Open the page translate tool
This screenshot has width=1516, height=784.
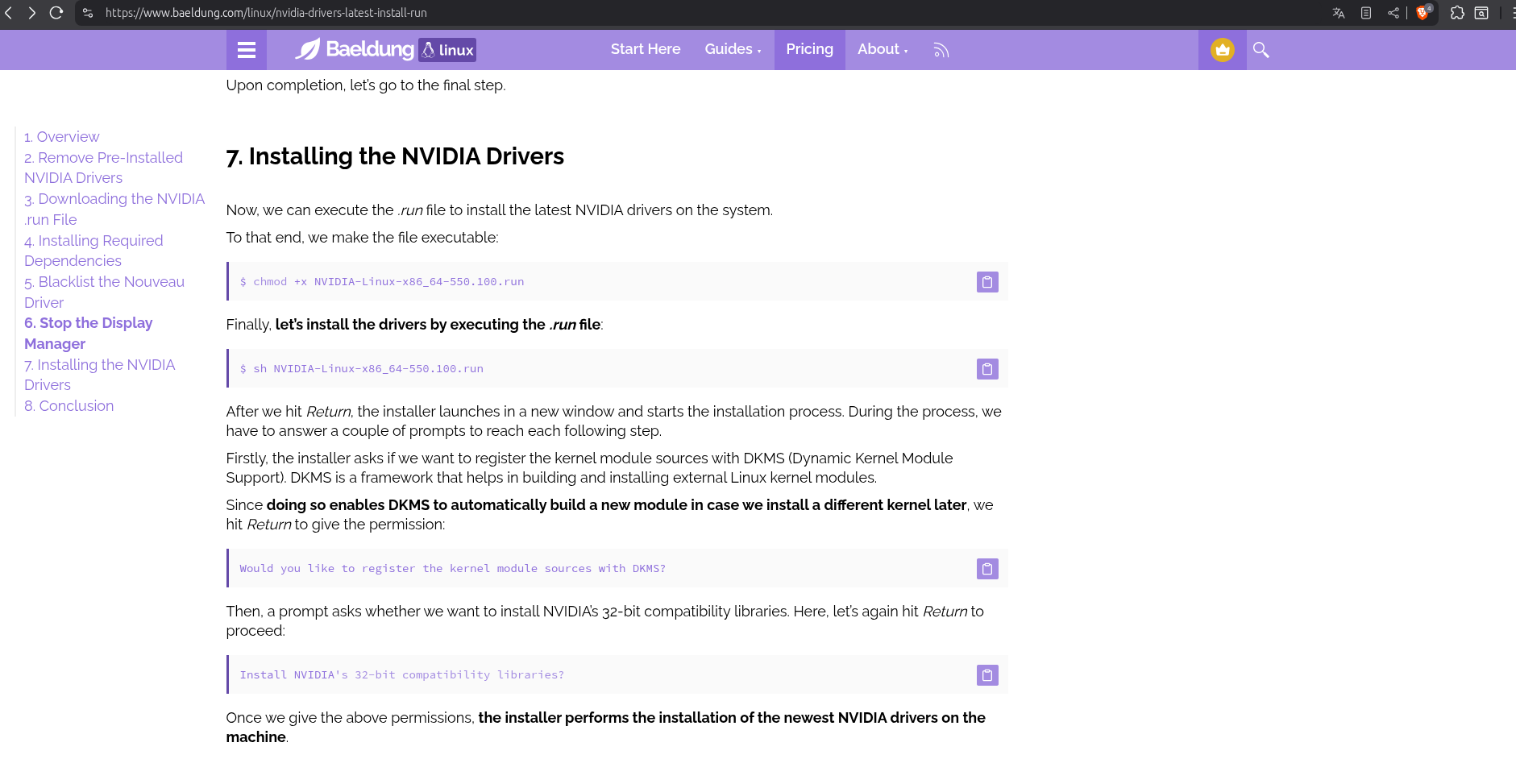1339,13
